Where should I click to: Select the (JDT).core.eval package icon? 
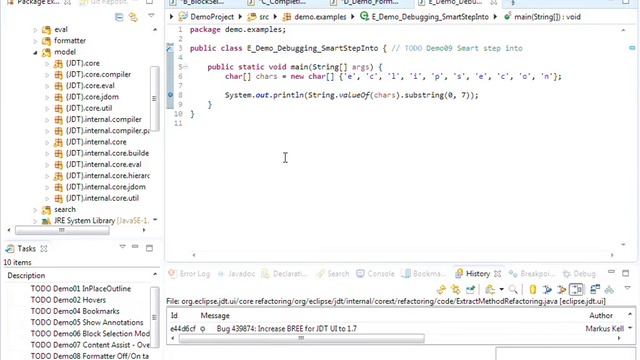[x=58, y=86]
